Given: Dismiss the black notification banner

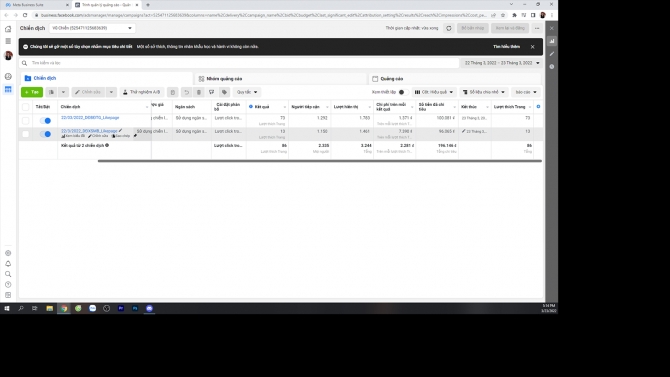Looking at the screenshot, I should pyautogui.click(x=532, y=47).
